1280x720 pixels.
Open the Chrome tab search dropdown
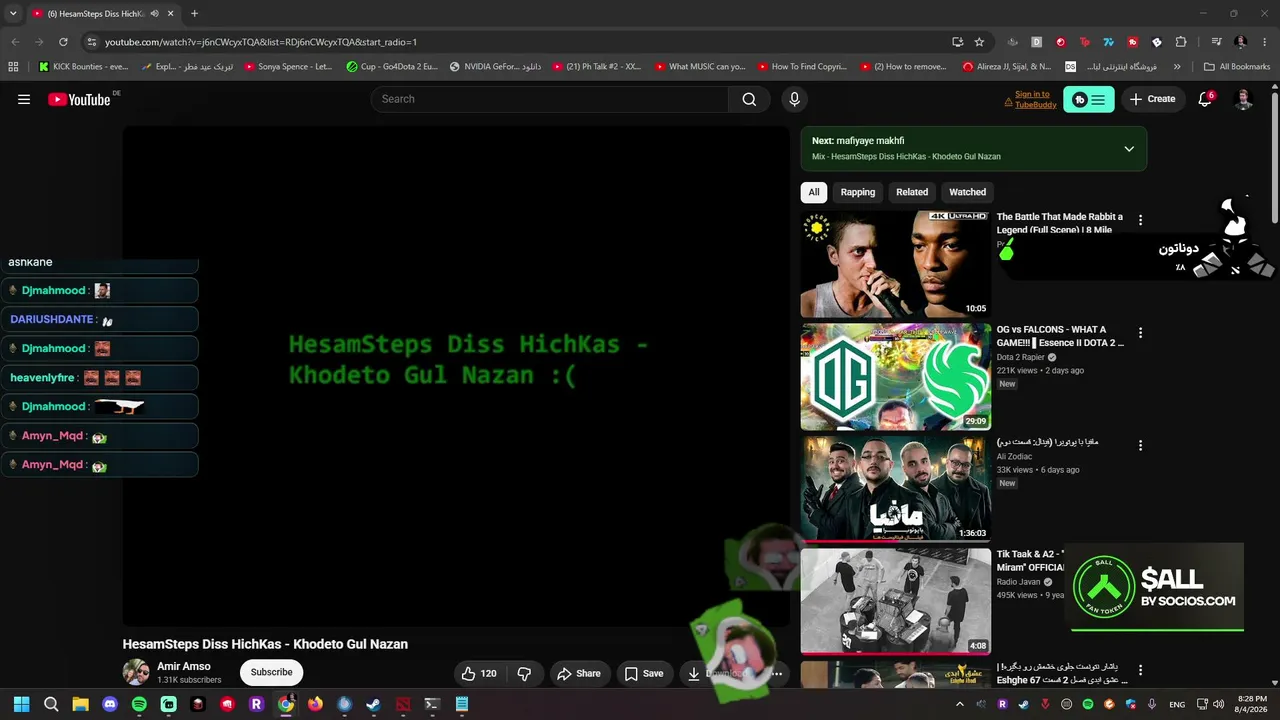pos(13,14)
